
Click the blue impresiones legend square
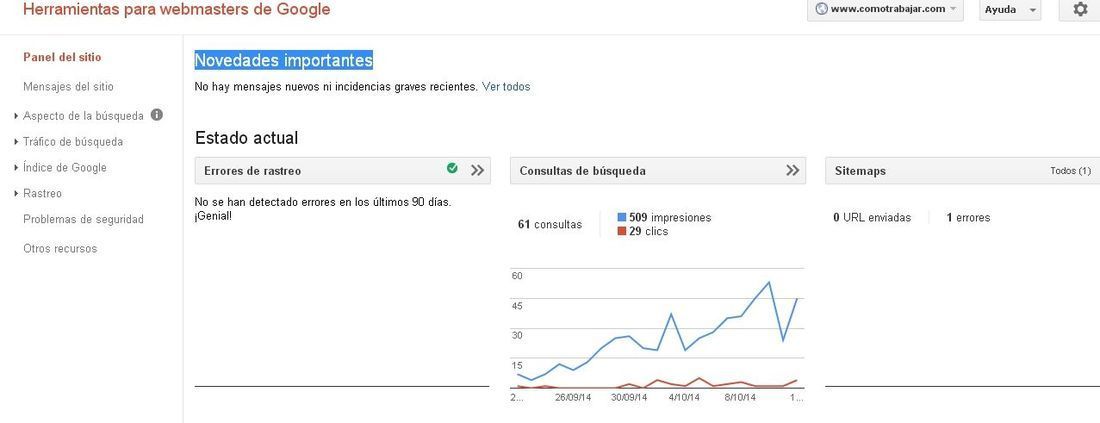click(x=622, y=217)
